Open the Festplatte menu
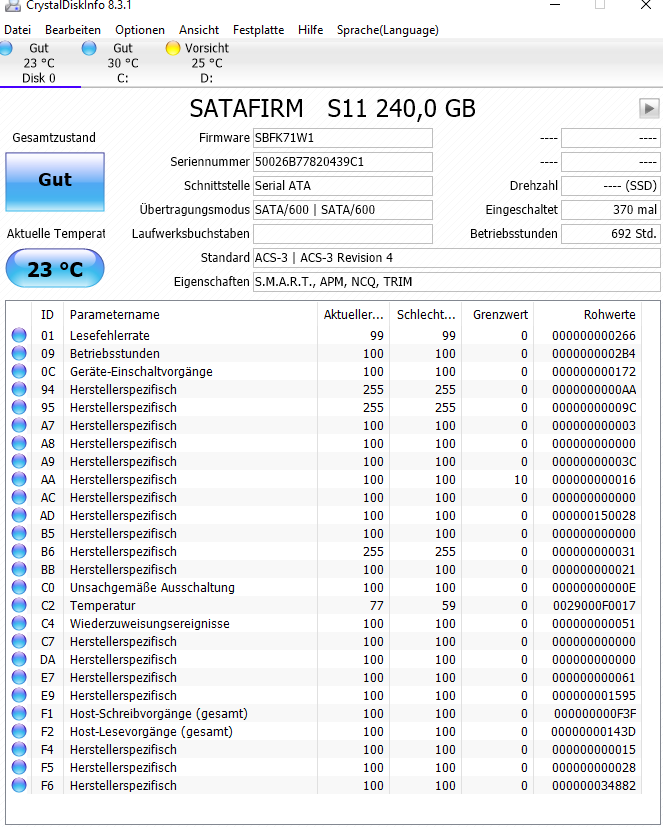The width and height of the screenshot is (663, 827). 258,30
